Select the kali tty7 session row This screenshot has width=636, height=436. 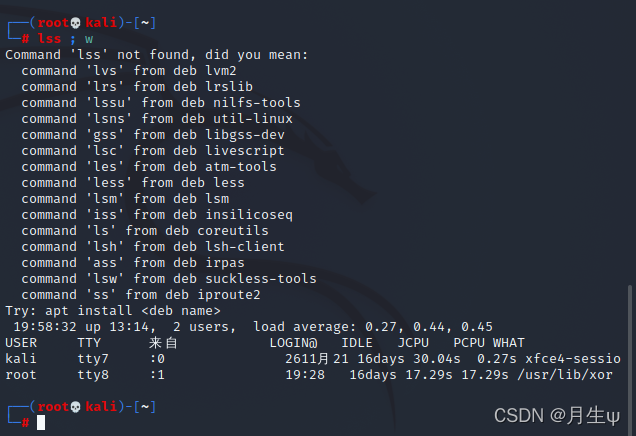312,359
